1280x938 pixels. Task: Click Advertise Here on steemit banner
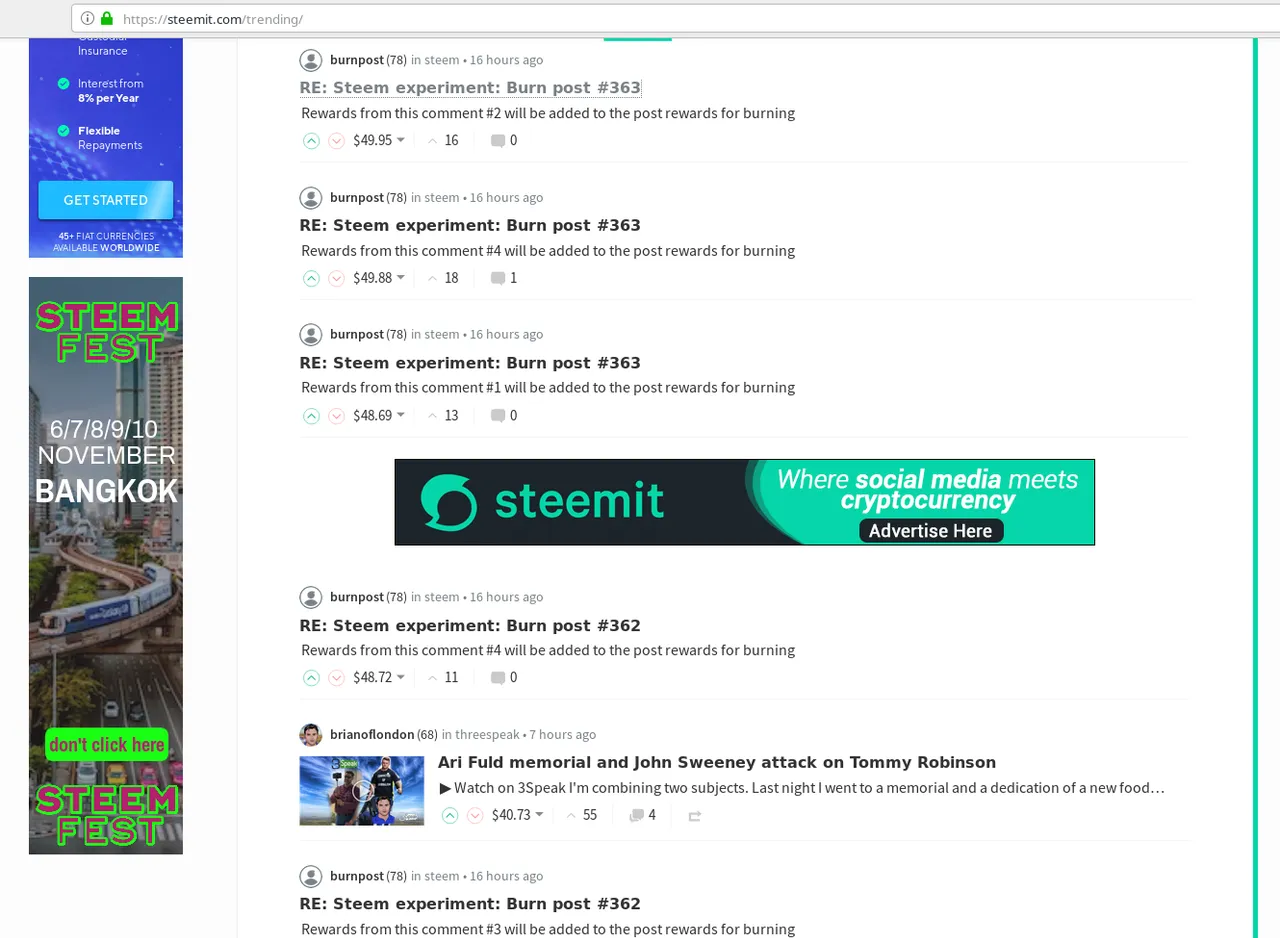click(x=931, y=531)
